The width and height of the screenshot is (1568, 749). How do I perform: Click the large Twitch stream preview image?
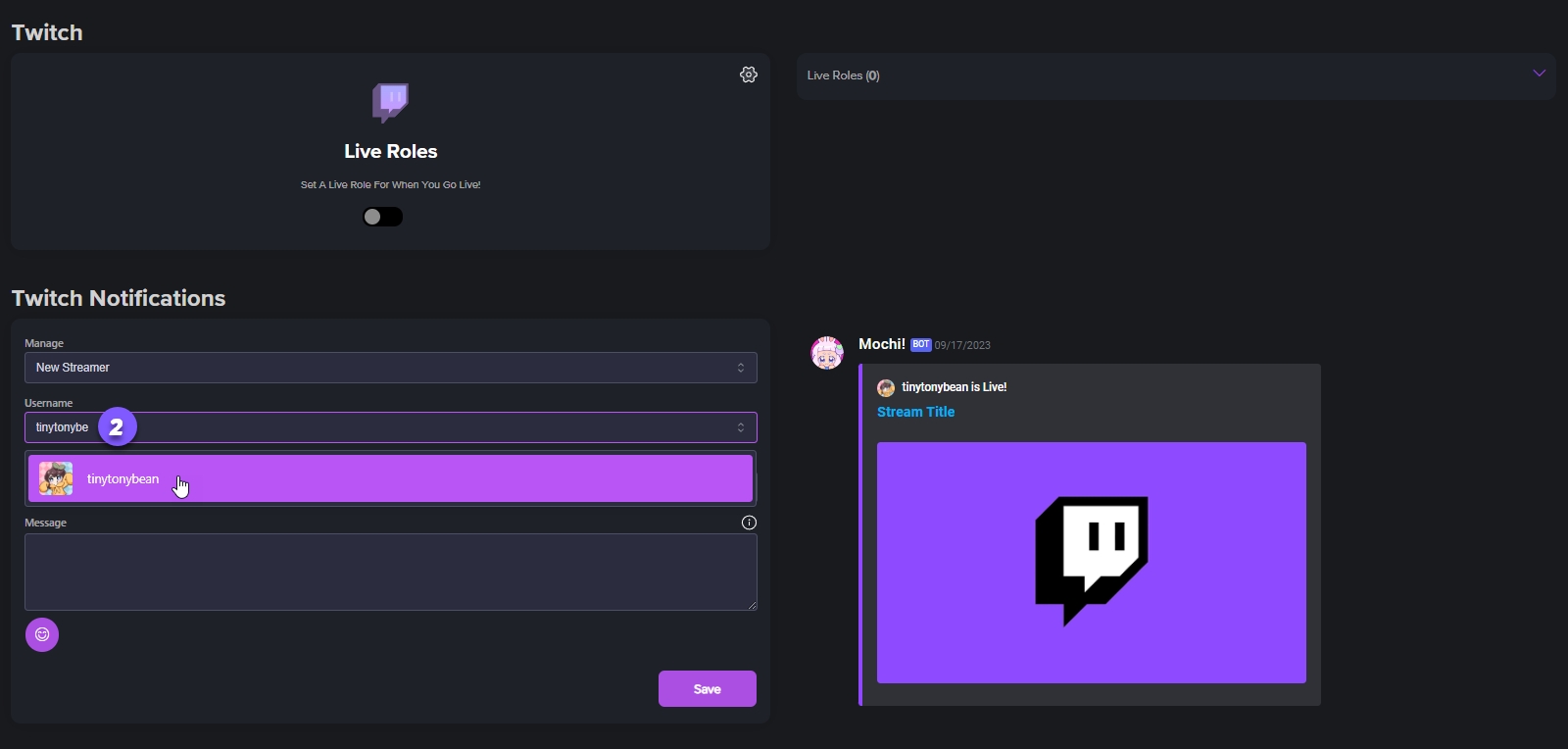pos(1091,562)
